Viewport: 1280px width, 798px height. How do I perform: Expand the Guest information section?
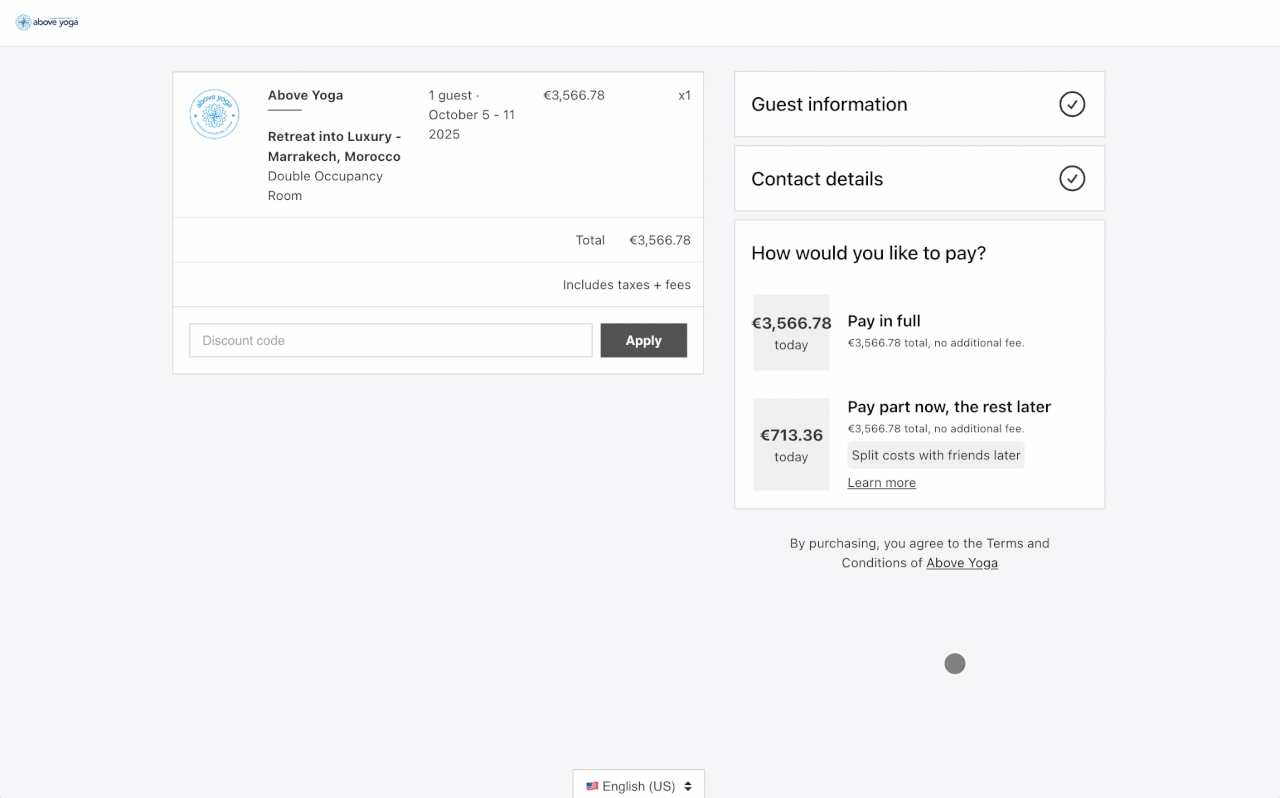(x=829, y=104)
